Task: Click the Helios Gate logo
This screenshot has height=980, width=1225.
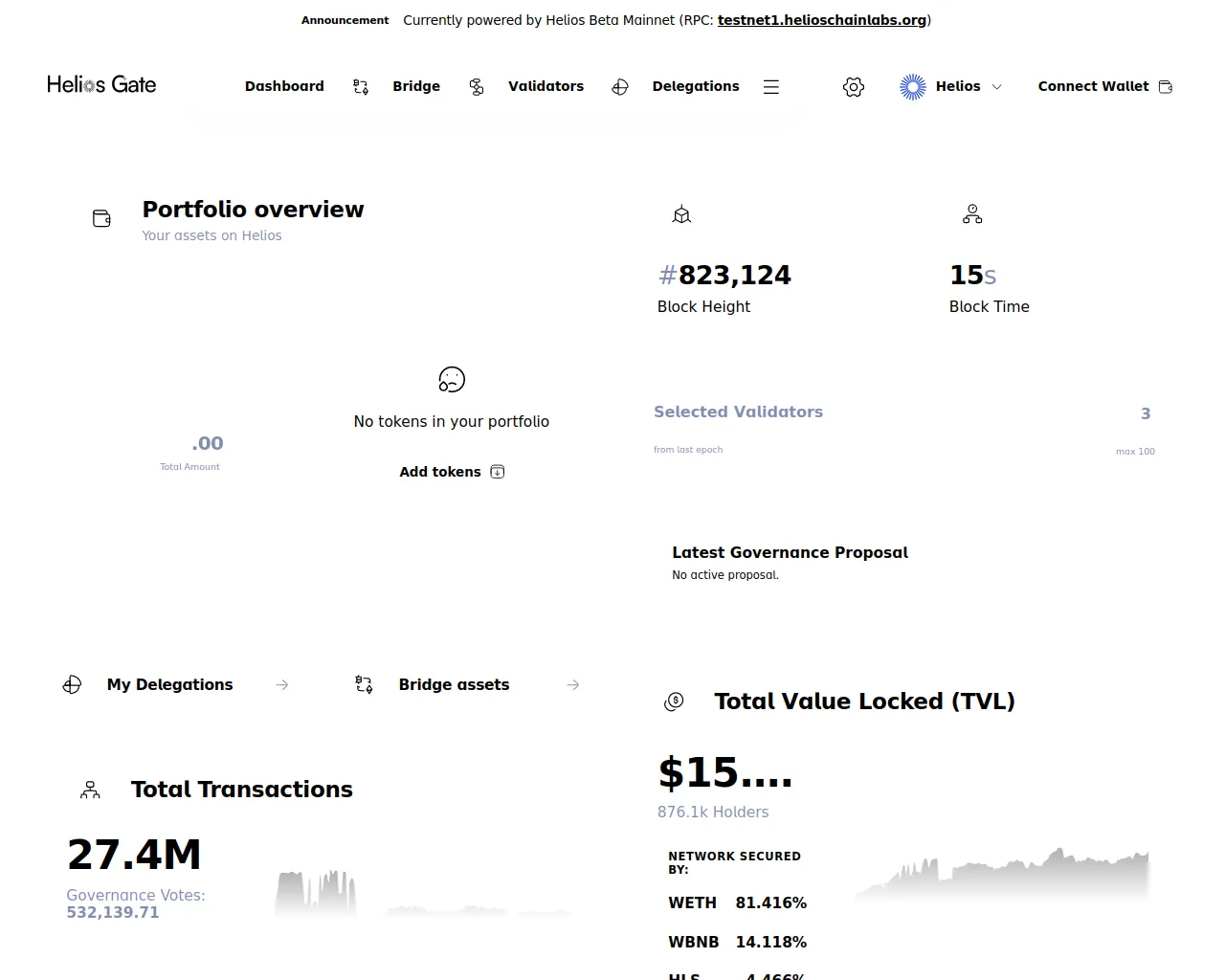Action: coord(101,85)
